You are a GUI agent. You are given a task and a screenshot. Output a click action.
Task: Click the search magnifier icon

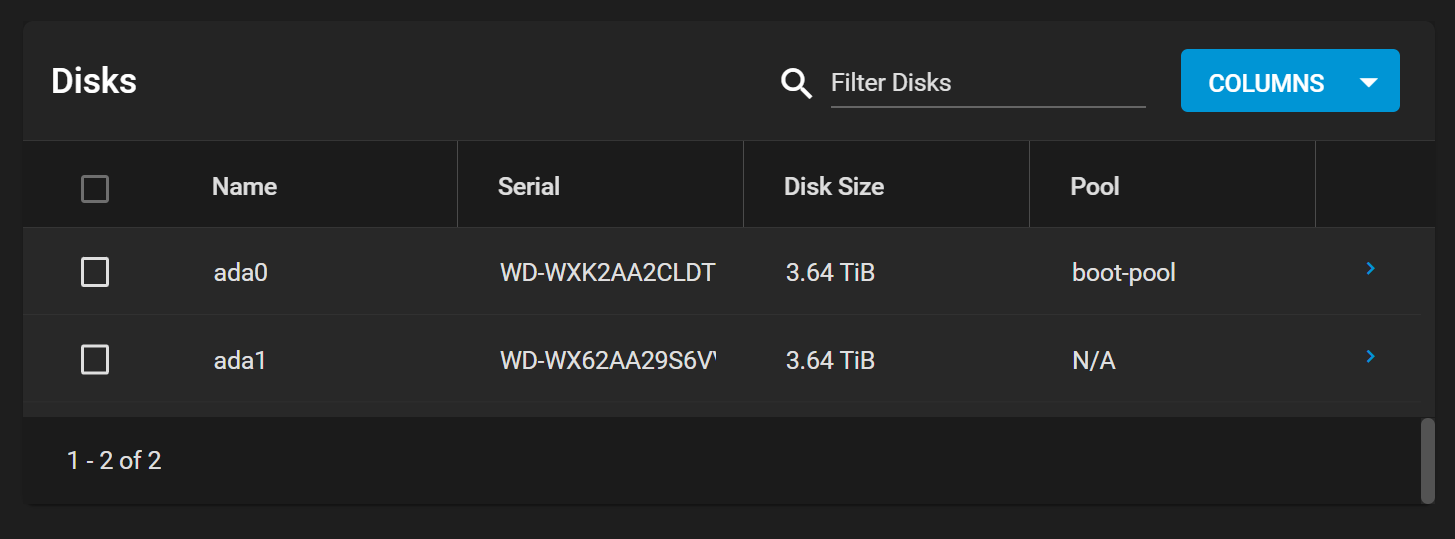pos(796,83)
